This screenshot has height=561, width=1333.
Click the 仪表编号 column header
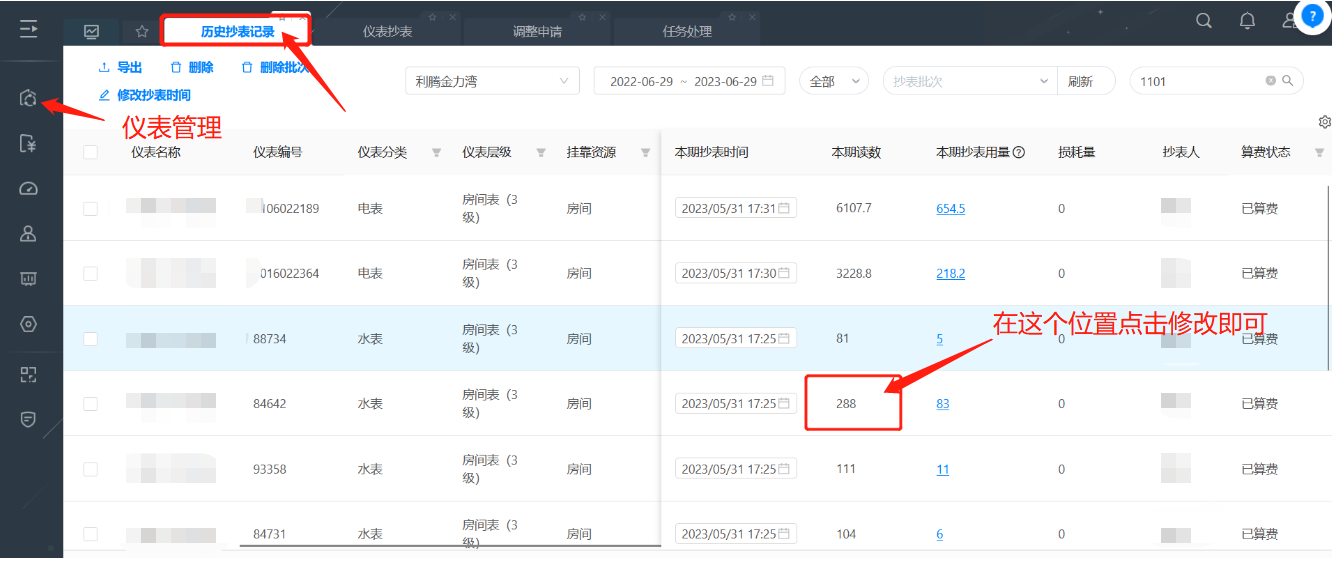278,153
